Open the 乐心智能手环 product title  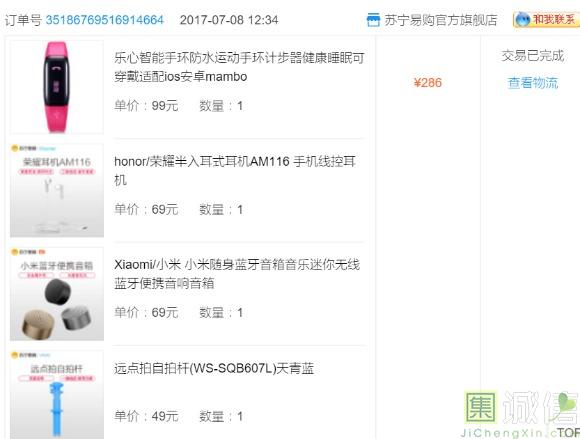[x=239, y=67]
